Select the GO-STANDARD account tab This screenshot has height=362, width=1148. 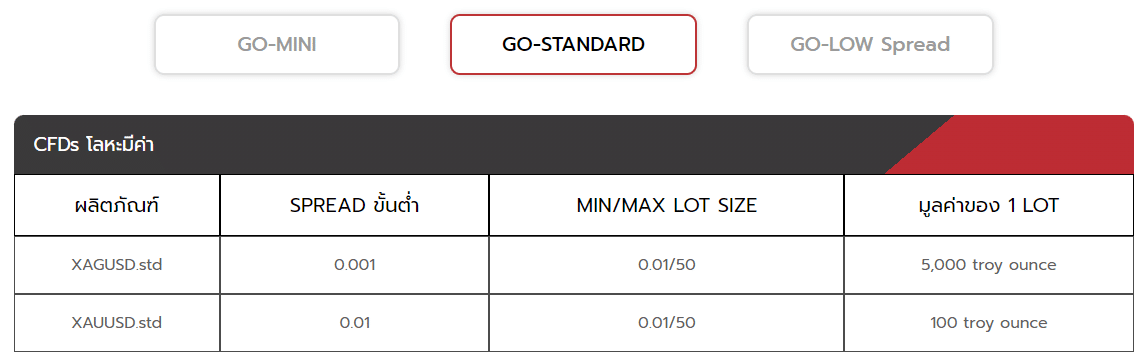point(573,45)
